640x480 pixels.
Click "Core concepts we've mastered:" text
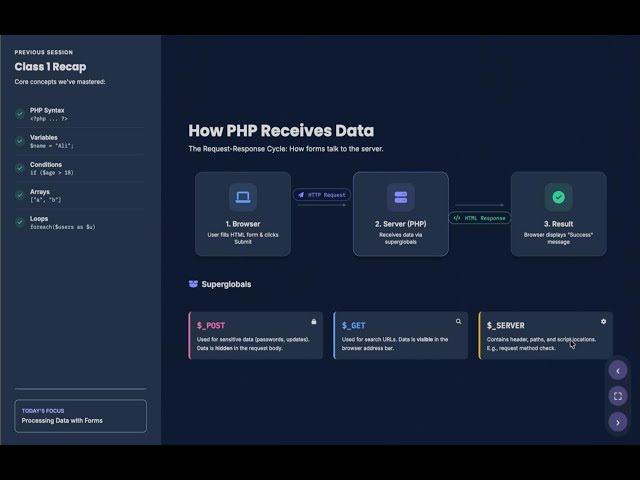click(60, 82)
